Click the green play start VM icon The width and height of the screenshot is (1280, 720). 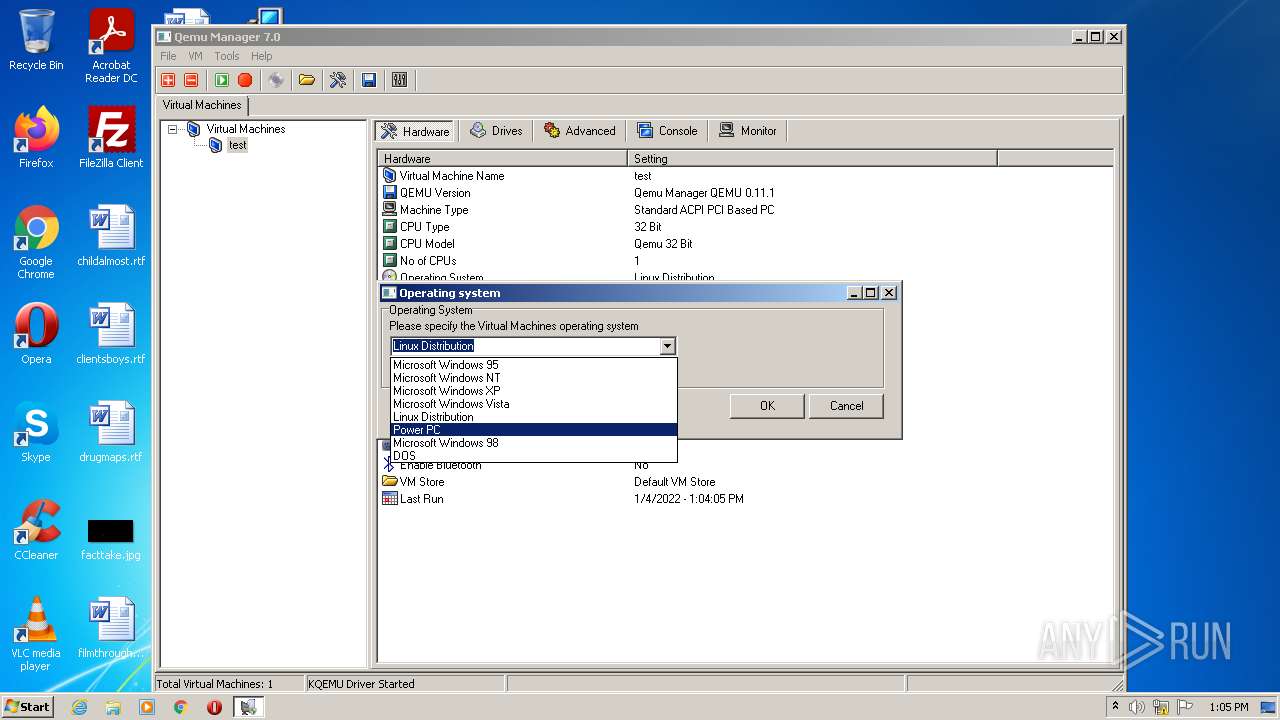tap(222, 80)
